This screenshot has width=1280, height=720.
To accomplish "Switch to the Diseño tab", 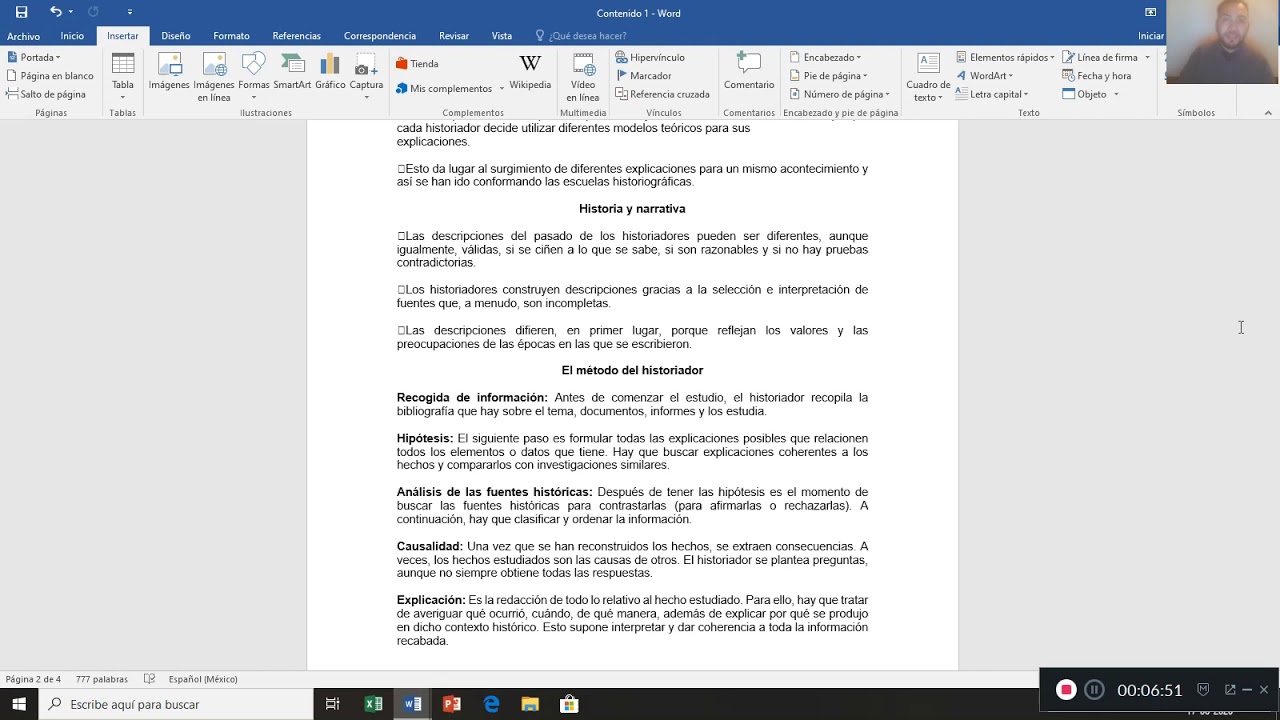I will click(x=175, y=36).
